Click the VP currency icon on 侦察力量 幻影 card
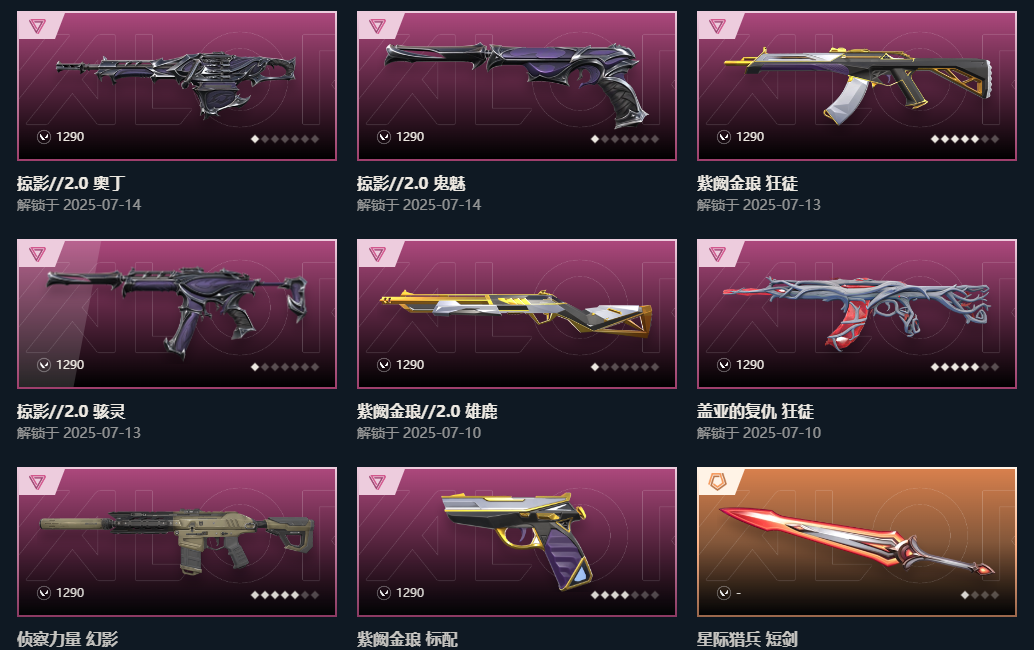 [44, 593]
